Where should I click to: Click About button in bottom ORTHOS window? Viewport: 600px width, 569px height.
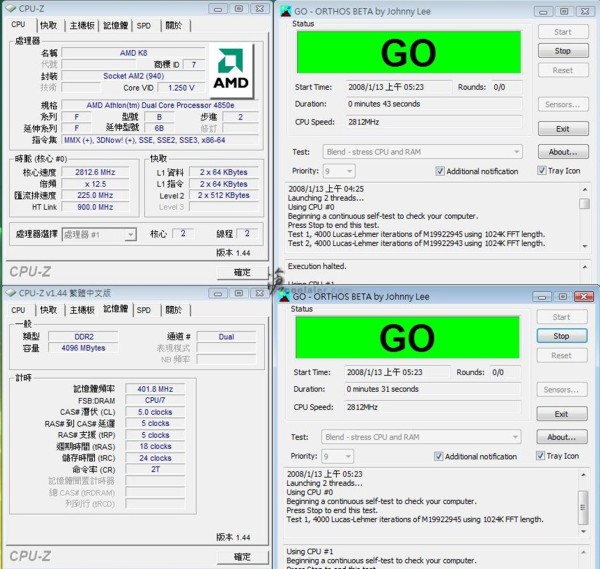[x=561, y=437]
